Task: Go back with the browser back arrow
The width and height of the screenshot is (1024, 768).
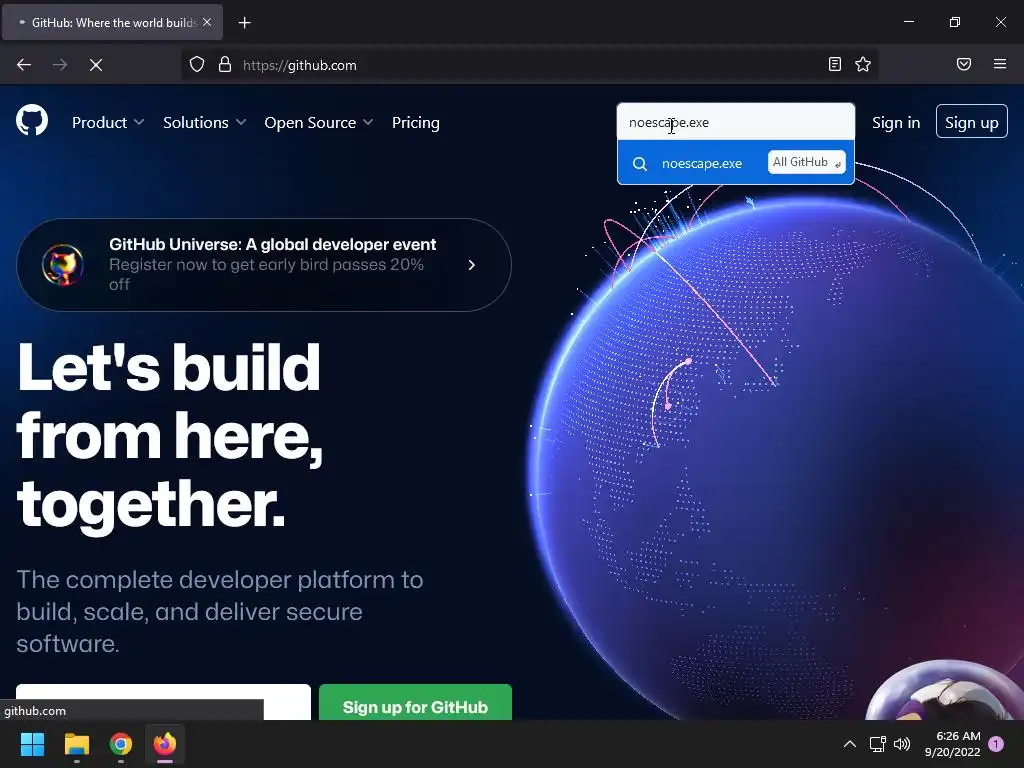Action: click(24, 65)
